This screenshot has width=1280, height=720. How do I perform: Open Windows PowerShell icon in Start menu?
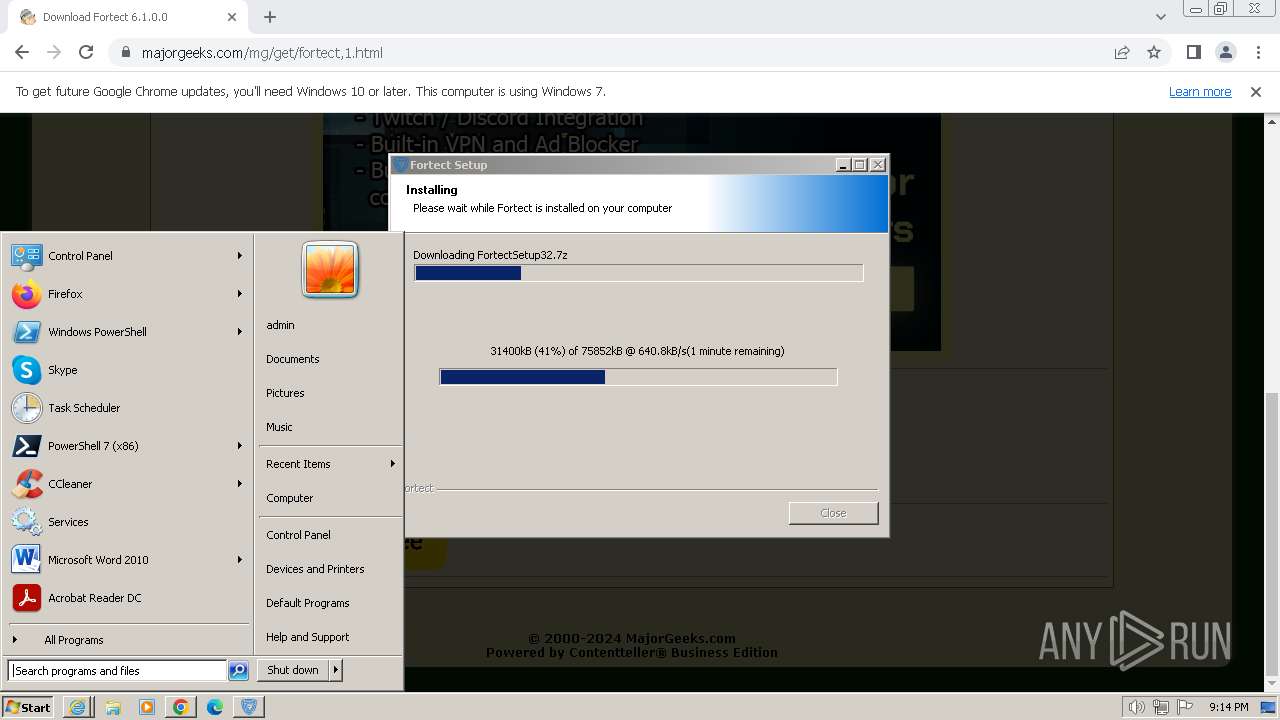click(26, 332)
